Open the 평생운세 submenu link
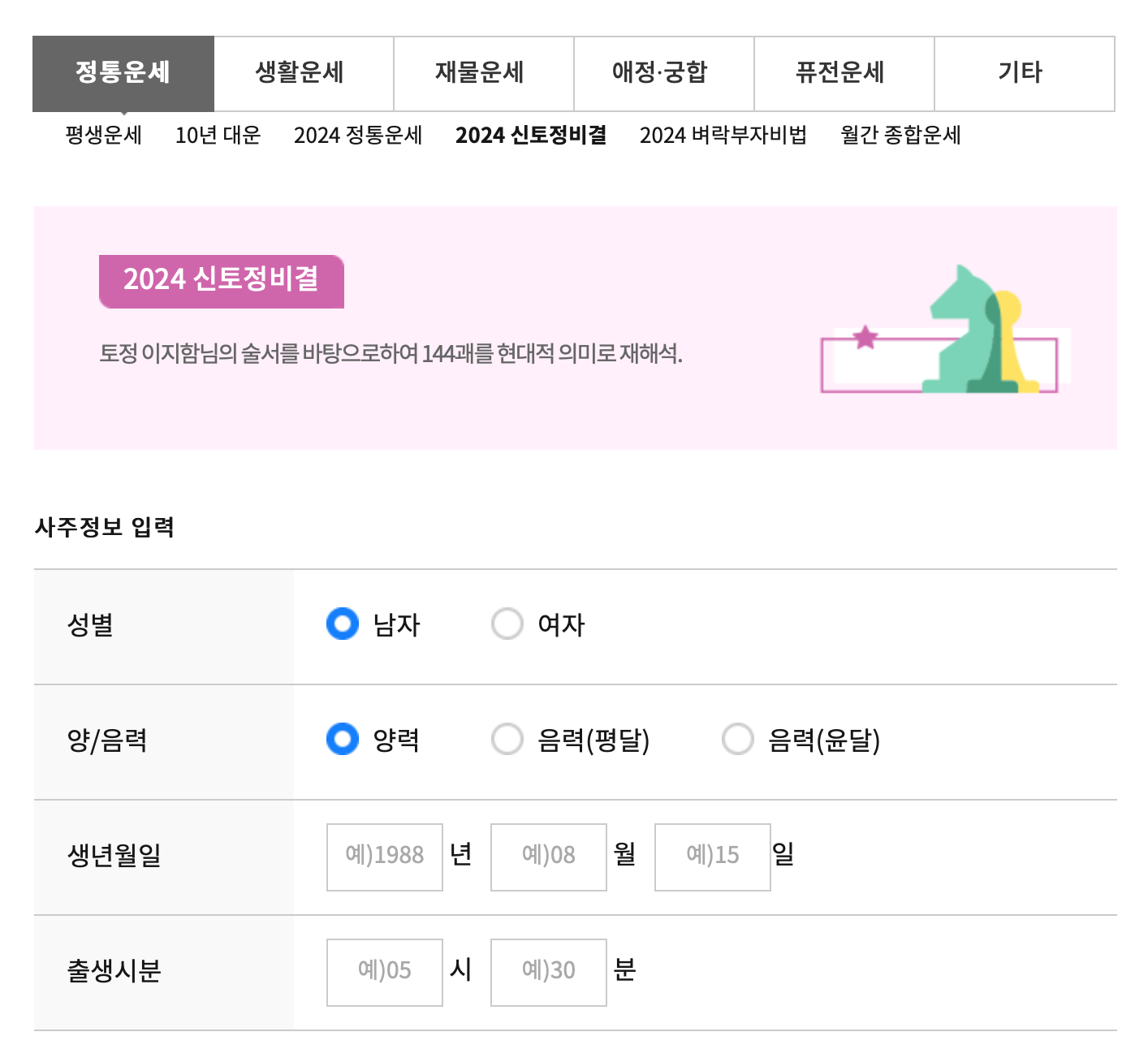 tap(101, 136)
